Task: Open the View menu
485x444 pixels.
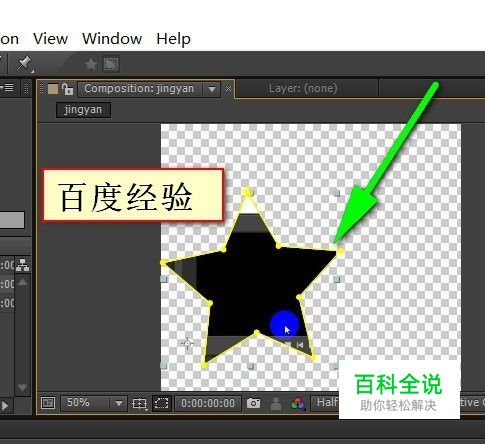Action: (50, 39)
